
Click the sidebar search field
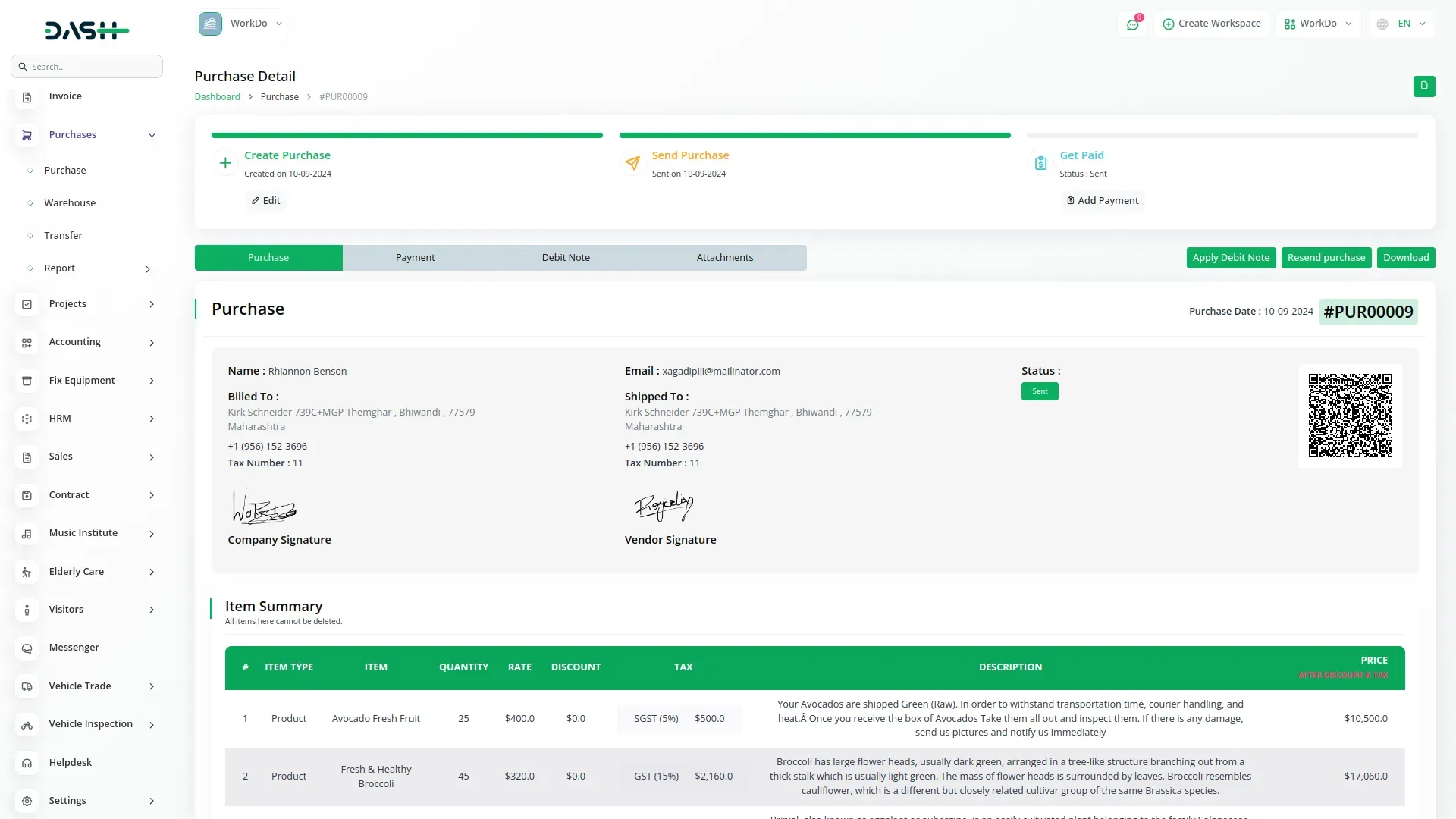[87, 67]
